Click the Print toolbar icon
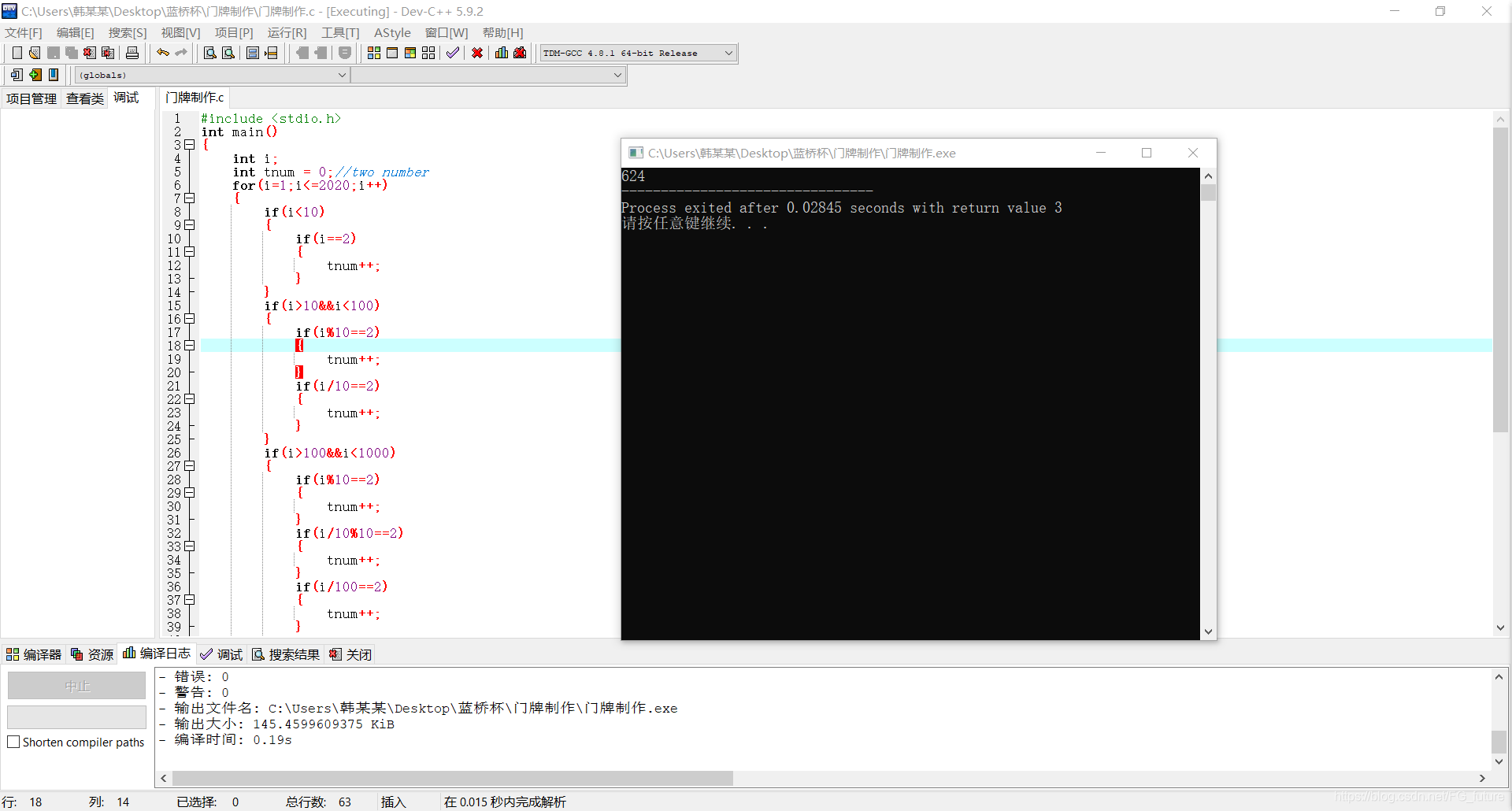1512x811 pixels. (x=132, y=53)
